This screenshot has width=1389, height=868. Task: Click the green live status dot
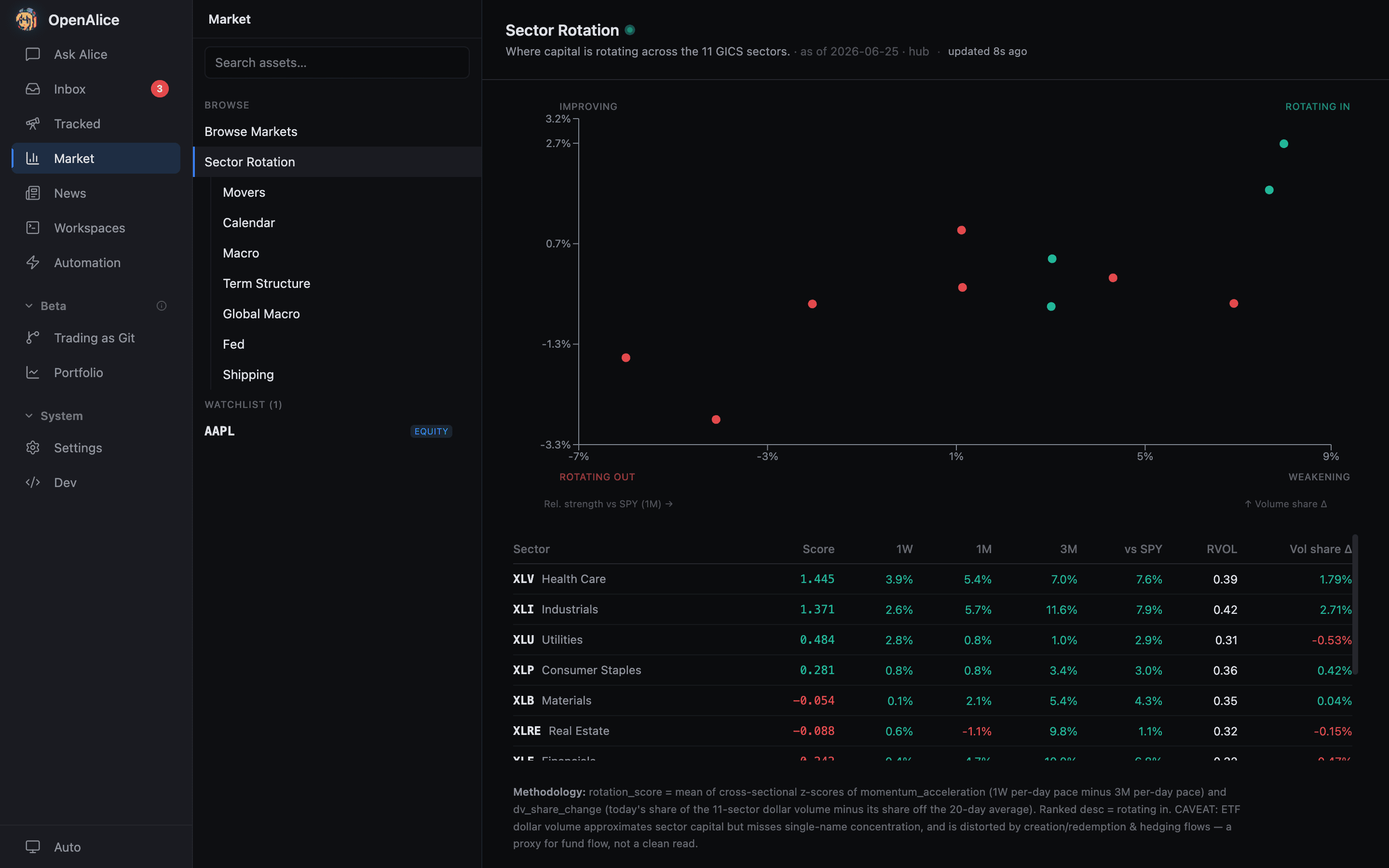coord(630,30)
